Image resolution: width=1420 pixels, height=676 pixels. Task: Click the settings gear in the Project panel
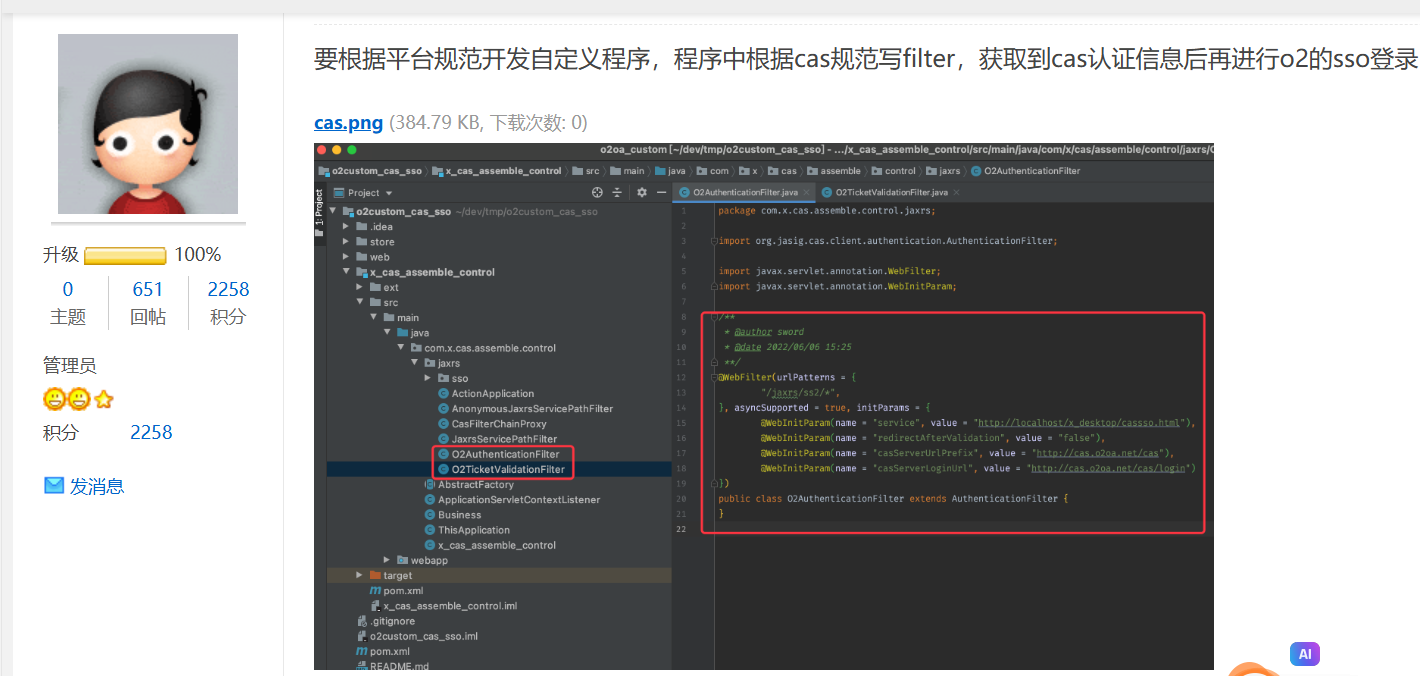click(642, 192)
